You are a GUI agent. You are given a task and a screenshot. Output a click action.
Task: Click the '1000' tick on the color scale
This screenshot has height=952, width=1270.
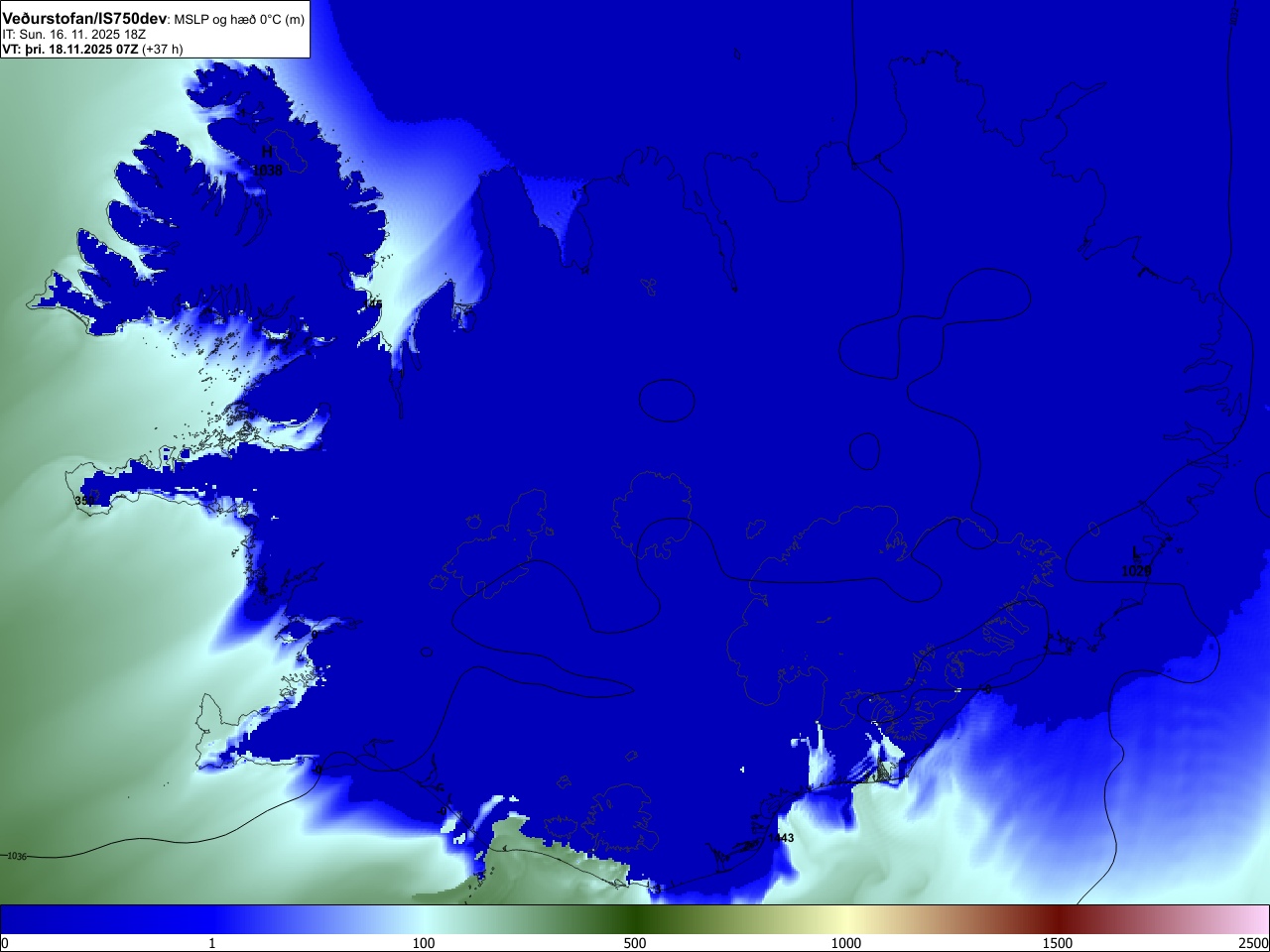(x=846, y=943)
